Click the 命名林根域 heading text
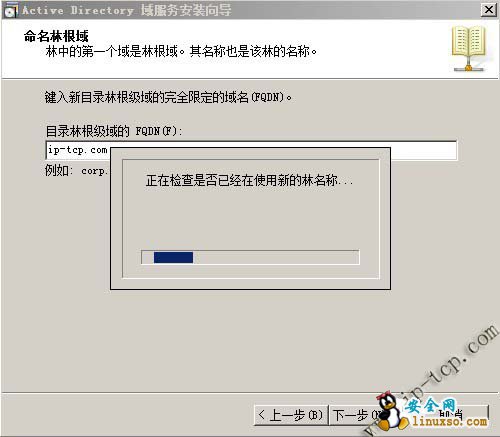Image resolution: width=500 pixels, height=437 pixels. coord(56,36)
